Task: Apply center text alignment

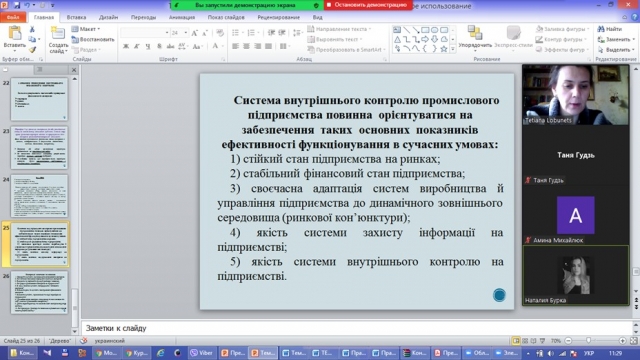Action: click(x=246, y=46)
